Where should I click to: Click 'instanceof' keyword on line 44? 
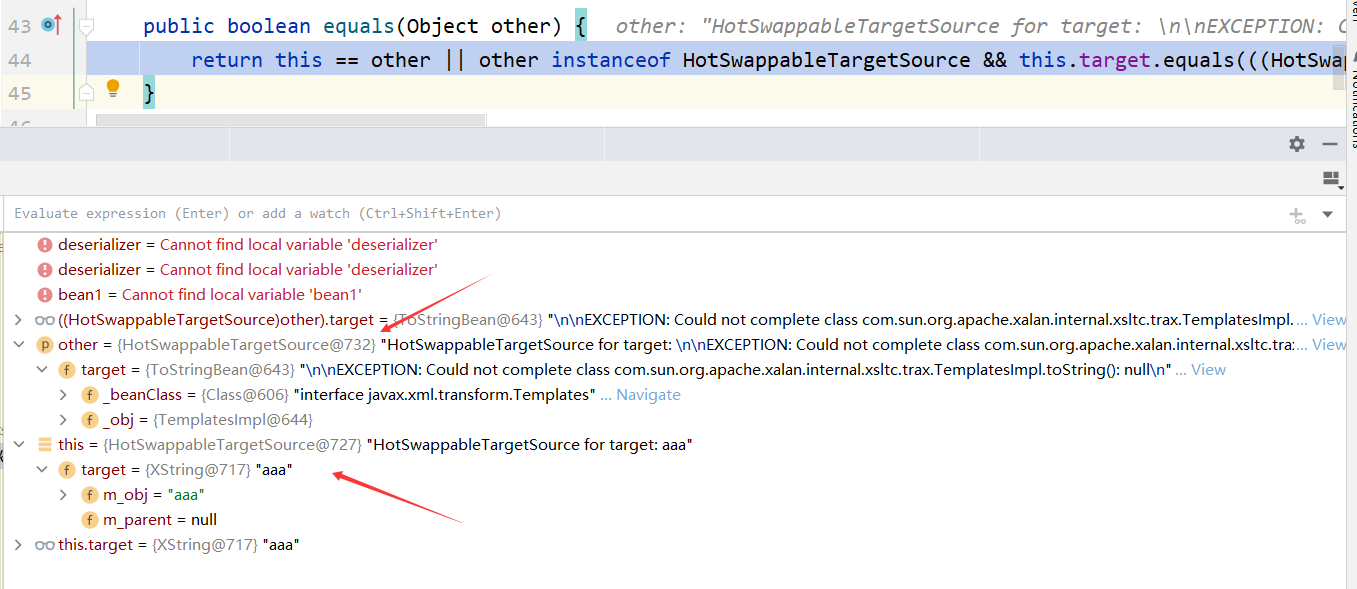[611, 60]
